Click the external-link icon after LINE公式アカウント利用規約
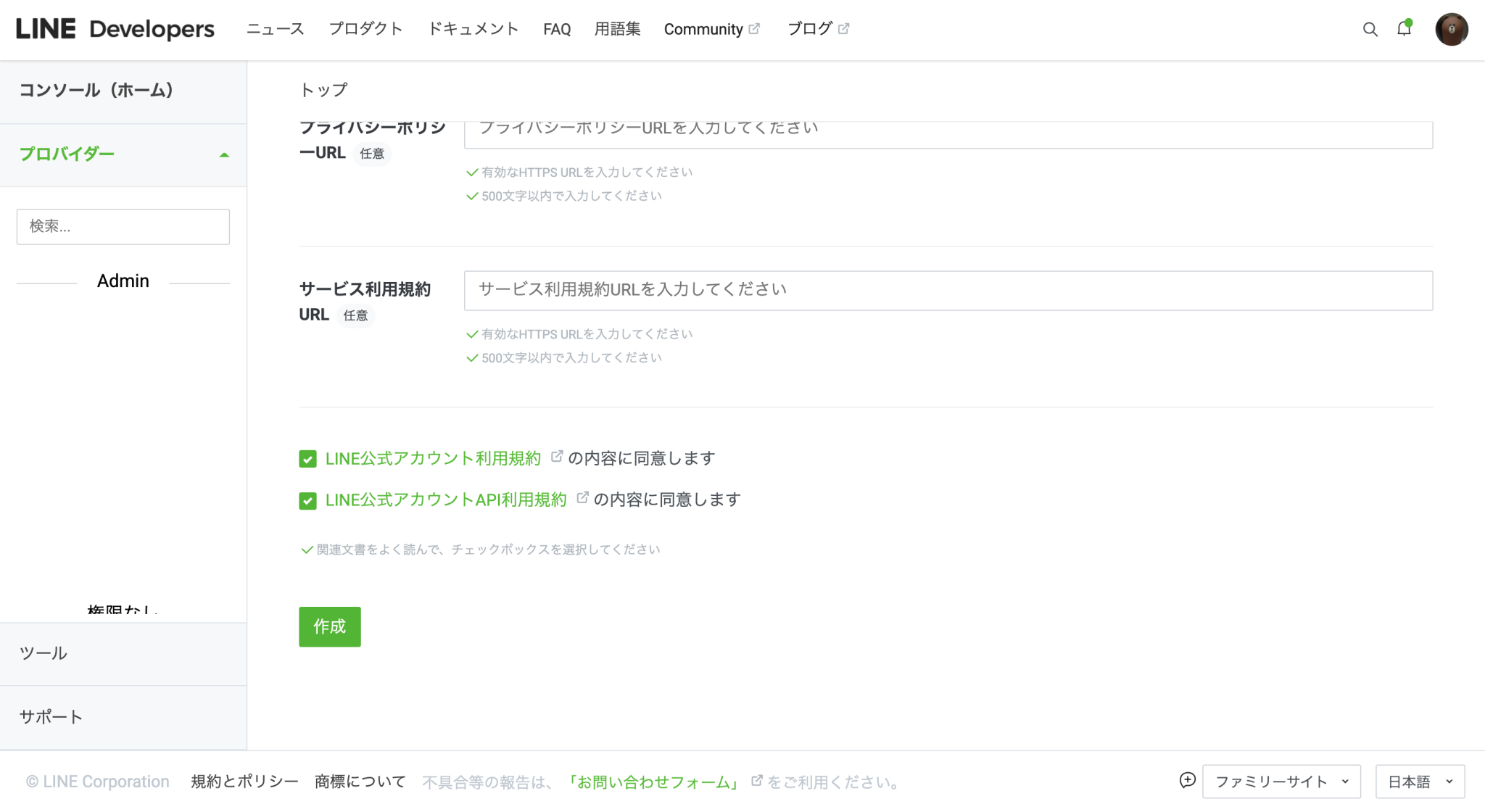 click(x=557, y=455)
